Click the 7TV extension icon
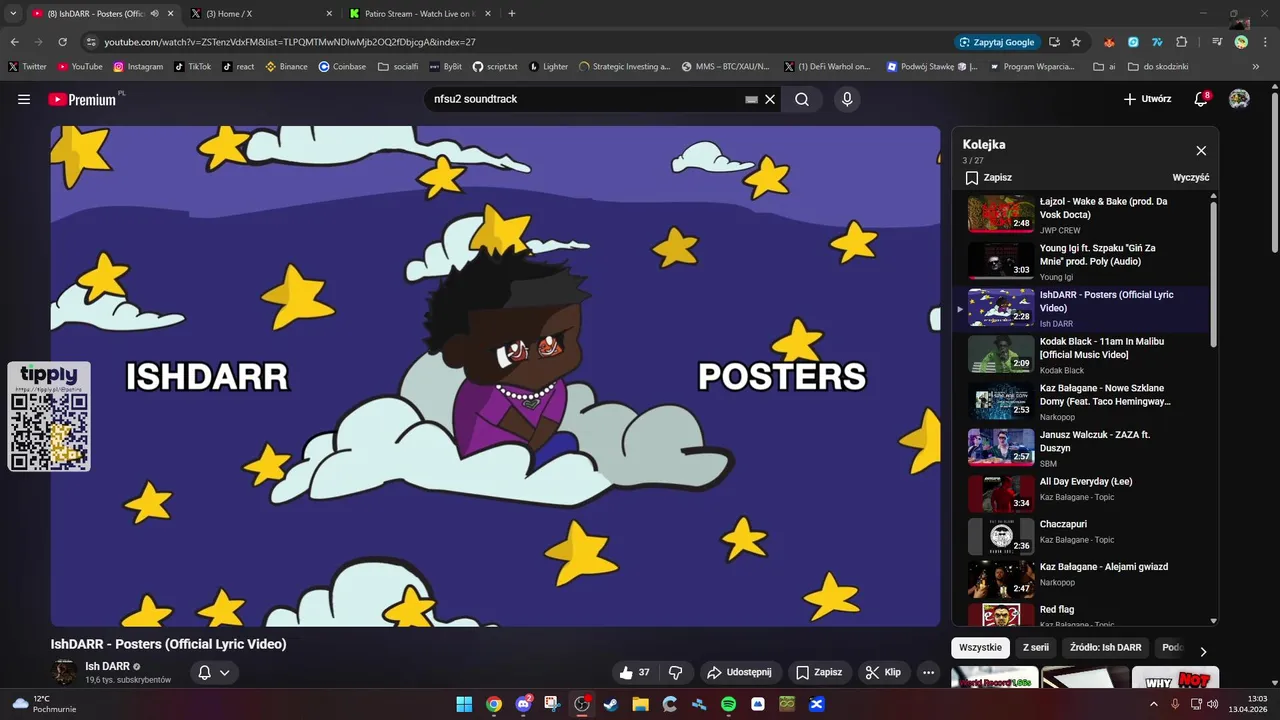Screen dimensions: 1280x720 pos(1157,42)
